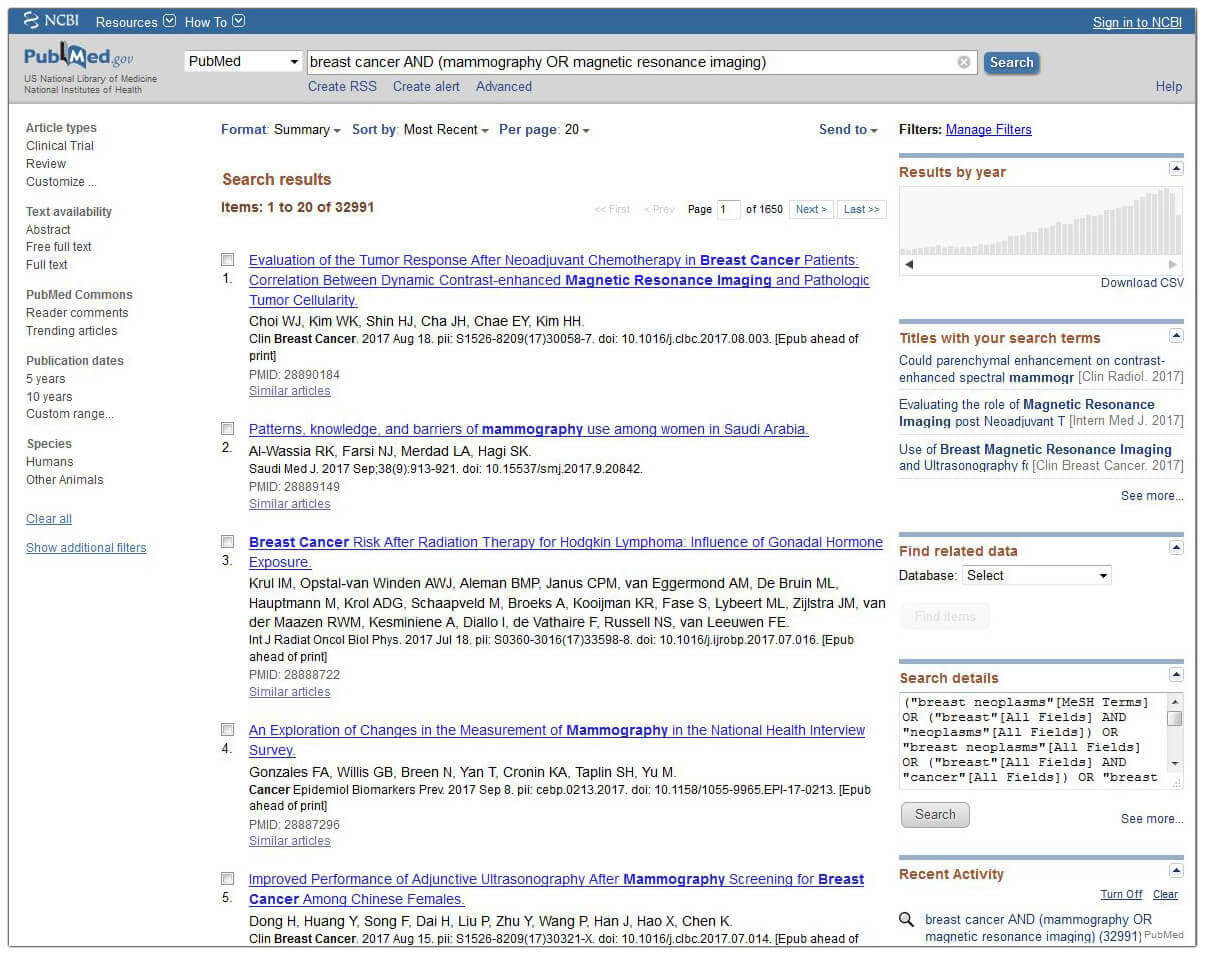
Task: Check the box for result 1
Action: [228, 260]
